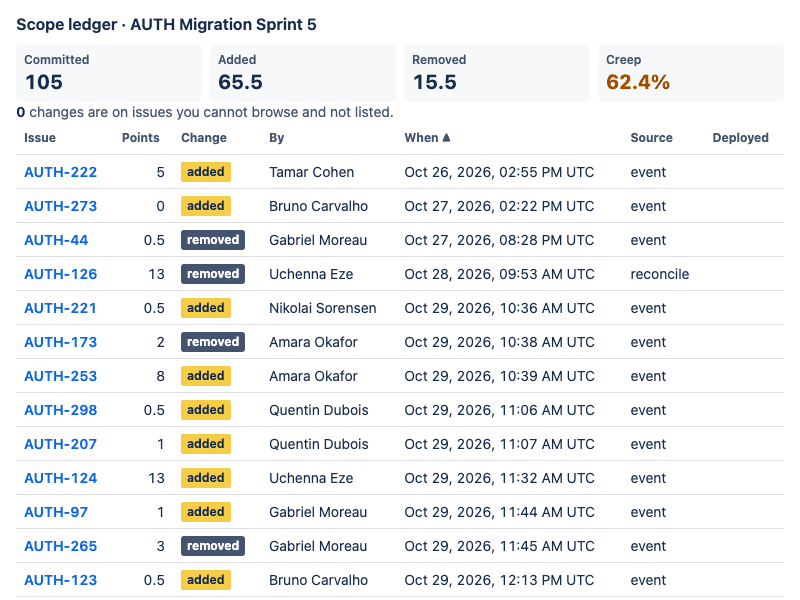This screenshot has height=600, width=800.
Task: Click the event source for AUTH-97
Action: click(648, 512)
